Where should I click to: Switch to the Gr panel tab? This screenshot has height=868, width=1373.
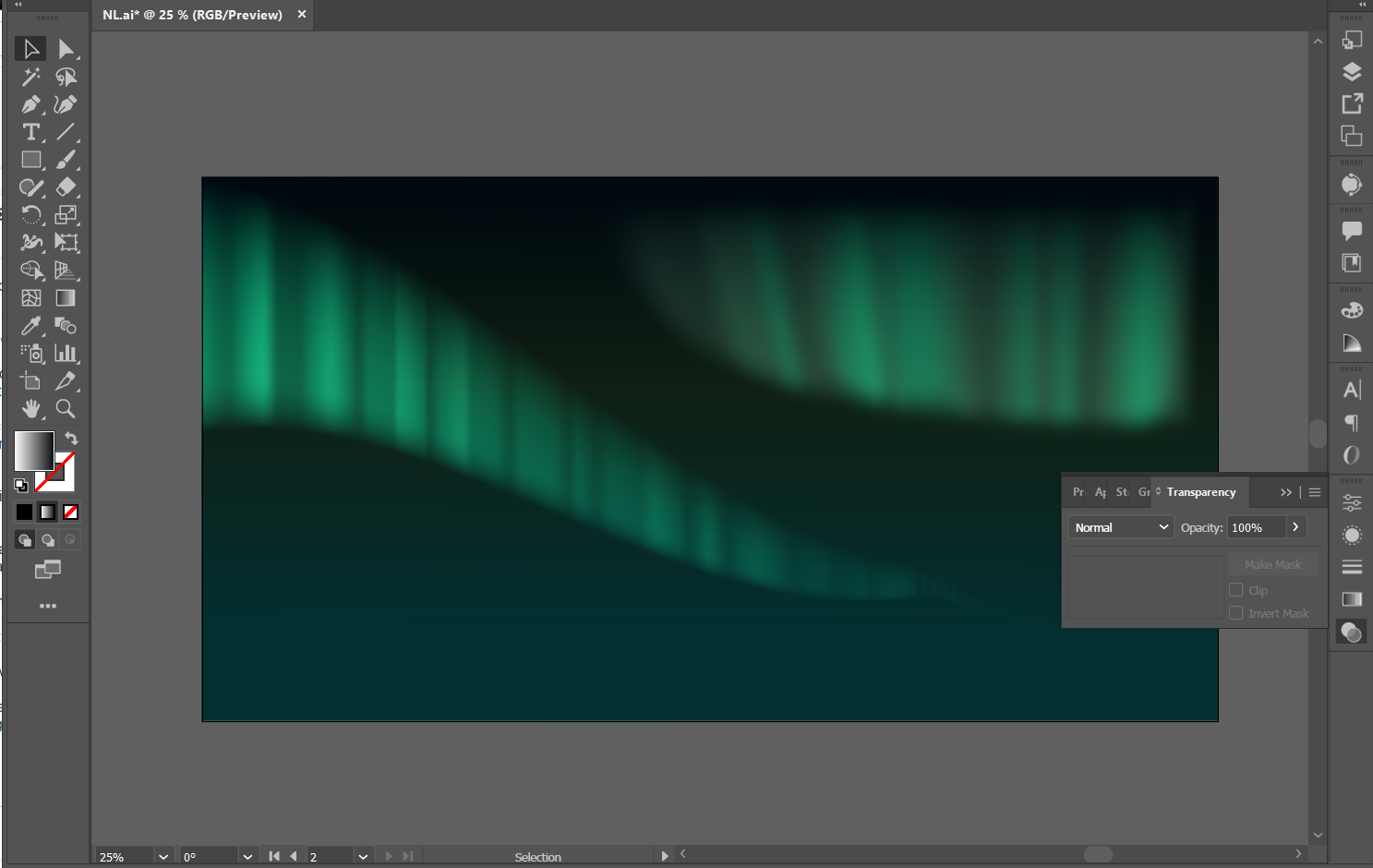tap(1144, 492)
